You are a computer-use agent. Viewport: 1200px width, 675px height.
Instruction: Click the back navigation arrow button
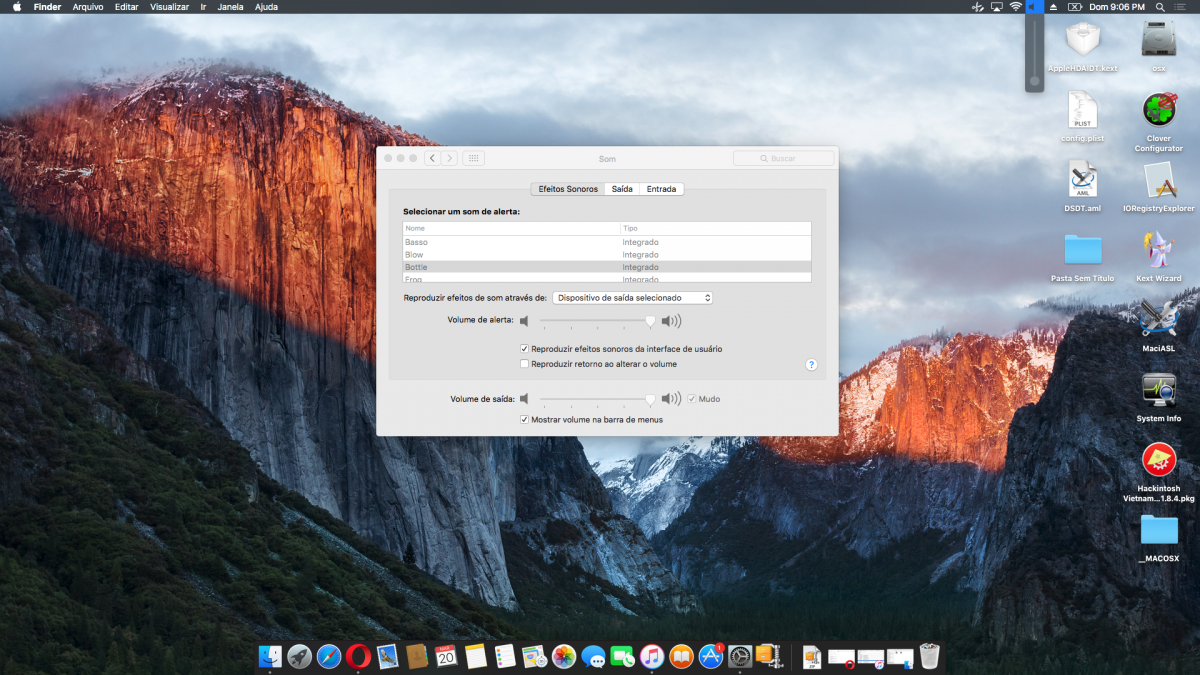point(432,158)
